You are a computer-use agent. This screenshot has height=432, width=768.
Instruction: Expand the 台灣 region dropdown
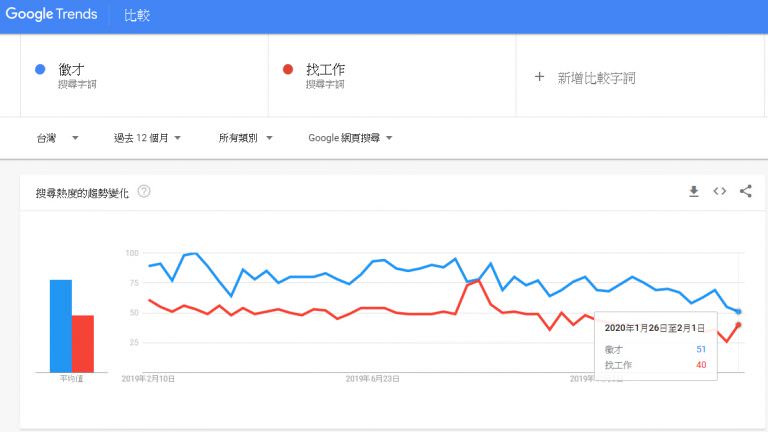pyautogui.click(x=57, y=138)
